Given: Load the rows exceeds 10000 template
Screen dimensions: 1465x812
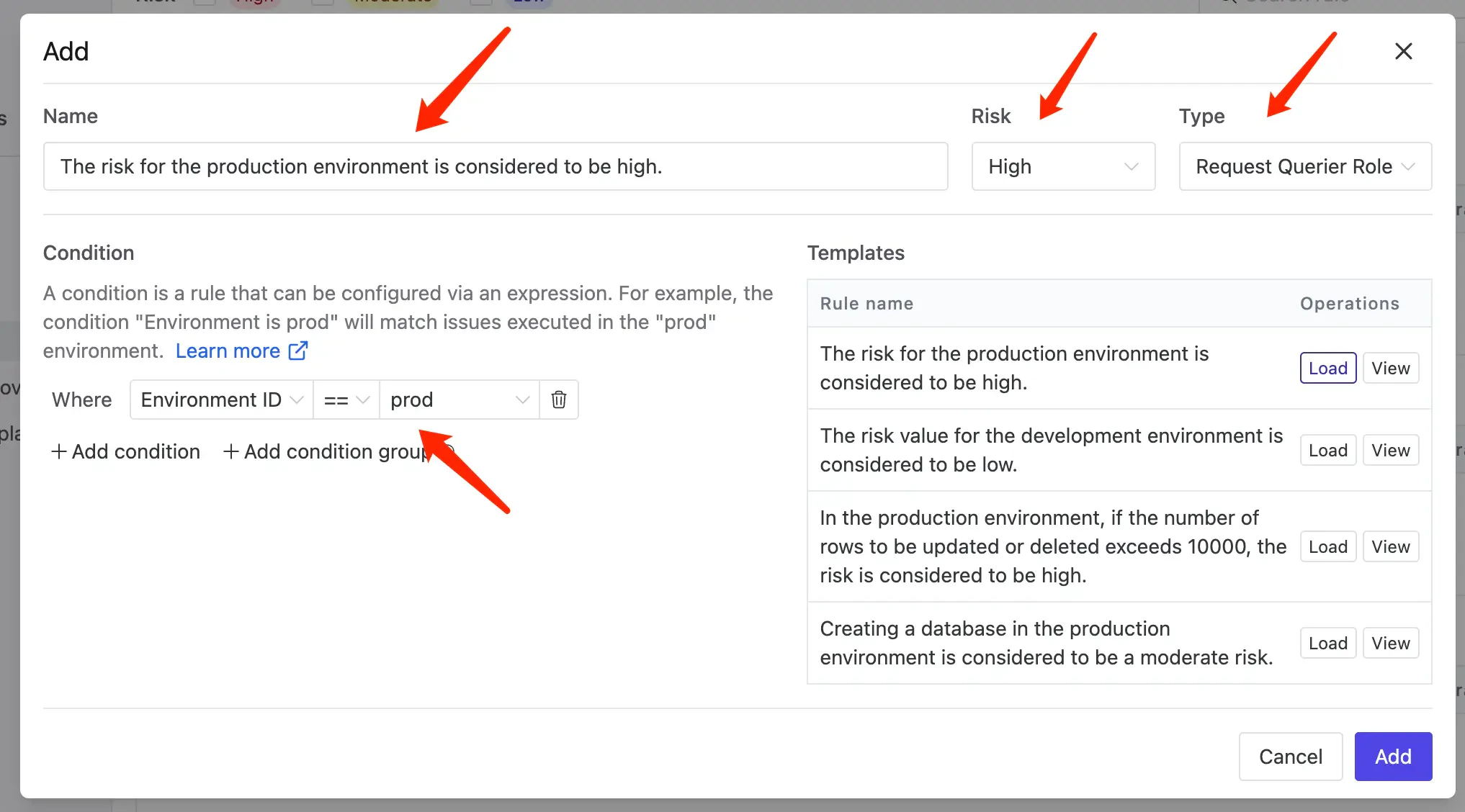Looking at the screenshot, I should tap(1327, 546).
